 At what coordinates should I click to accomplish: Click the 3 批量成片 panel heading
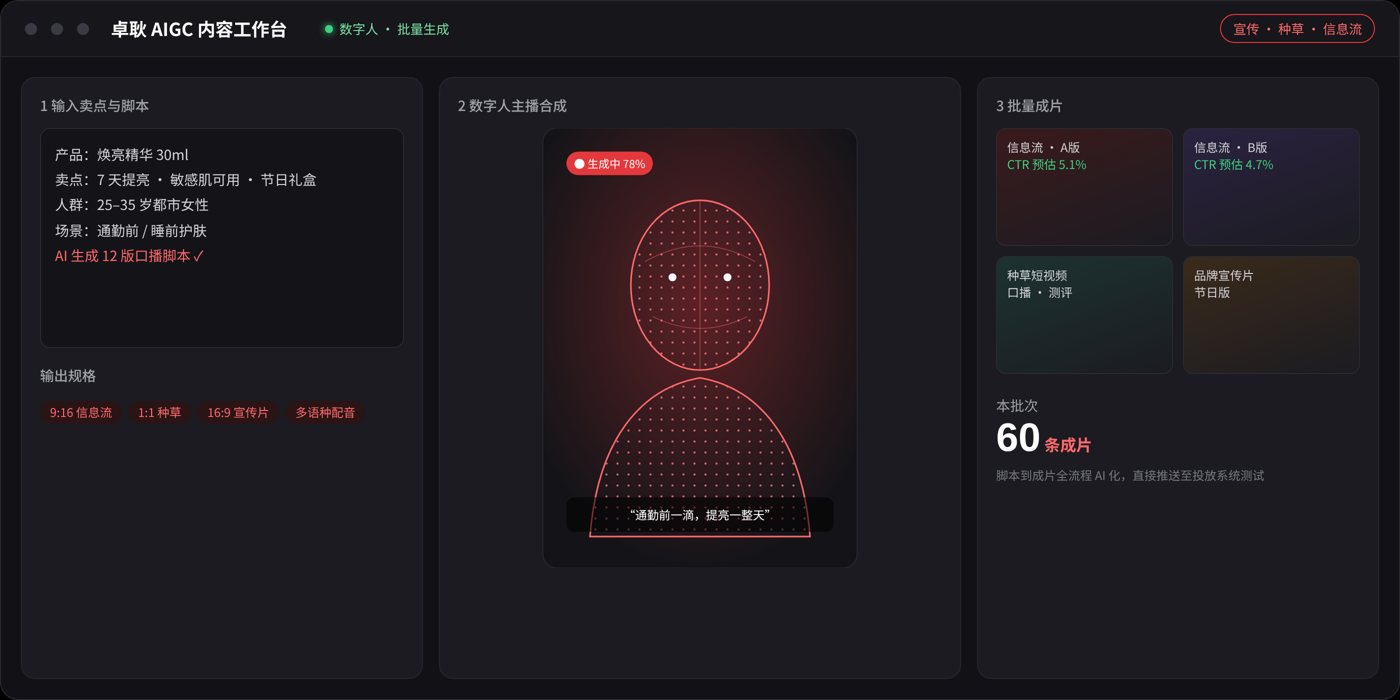click(x=1029, y=106)
